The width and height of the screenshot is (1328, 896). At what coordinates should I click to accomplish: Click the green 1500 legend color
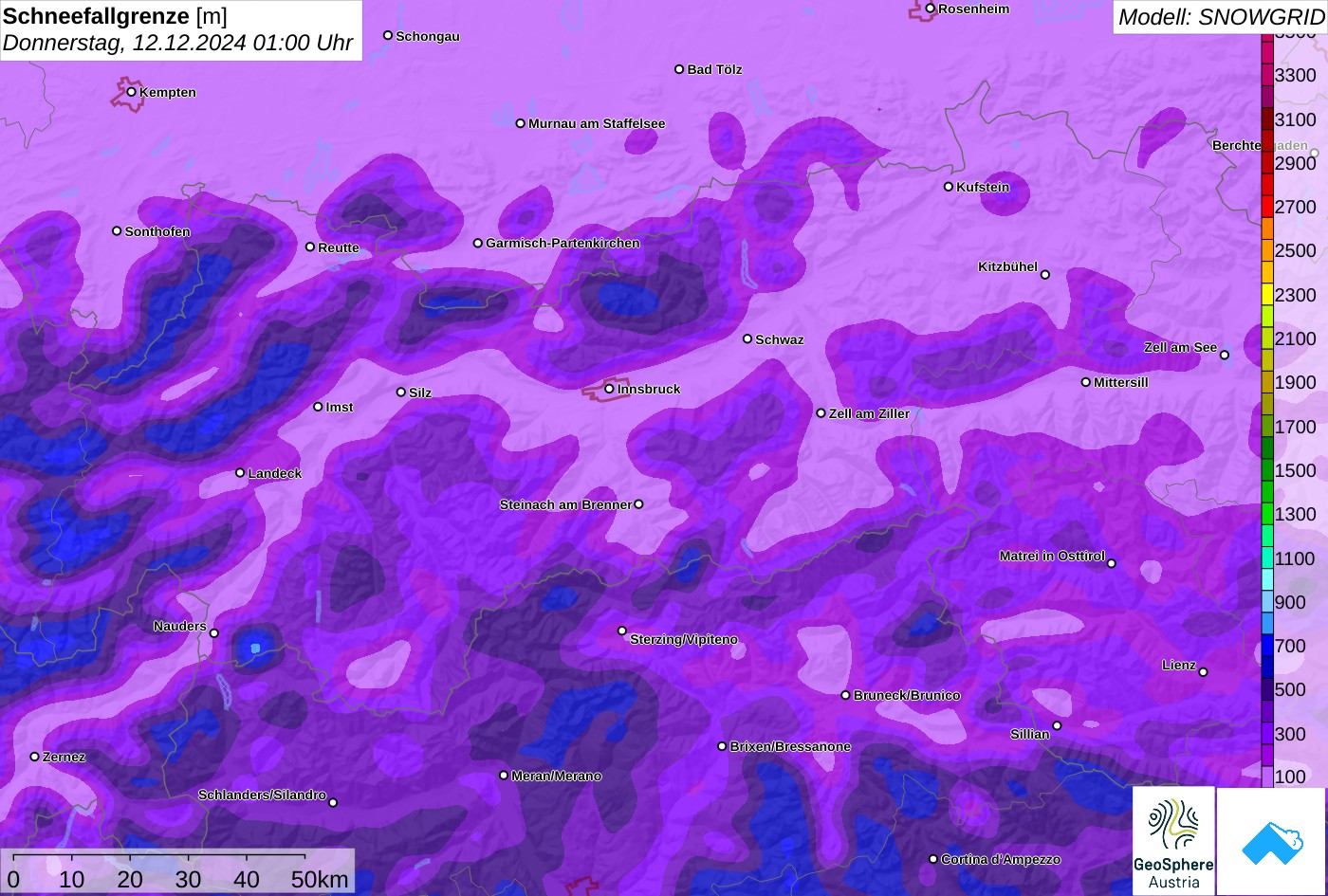1267,470
